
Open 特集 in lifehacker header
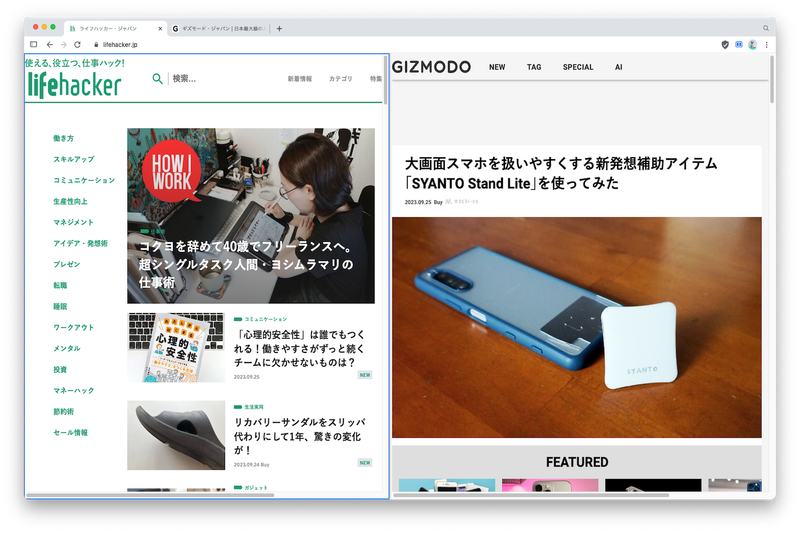(376, 79)
